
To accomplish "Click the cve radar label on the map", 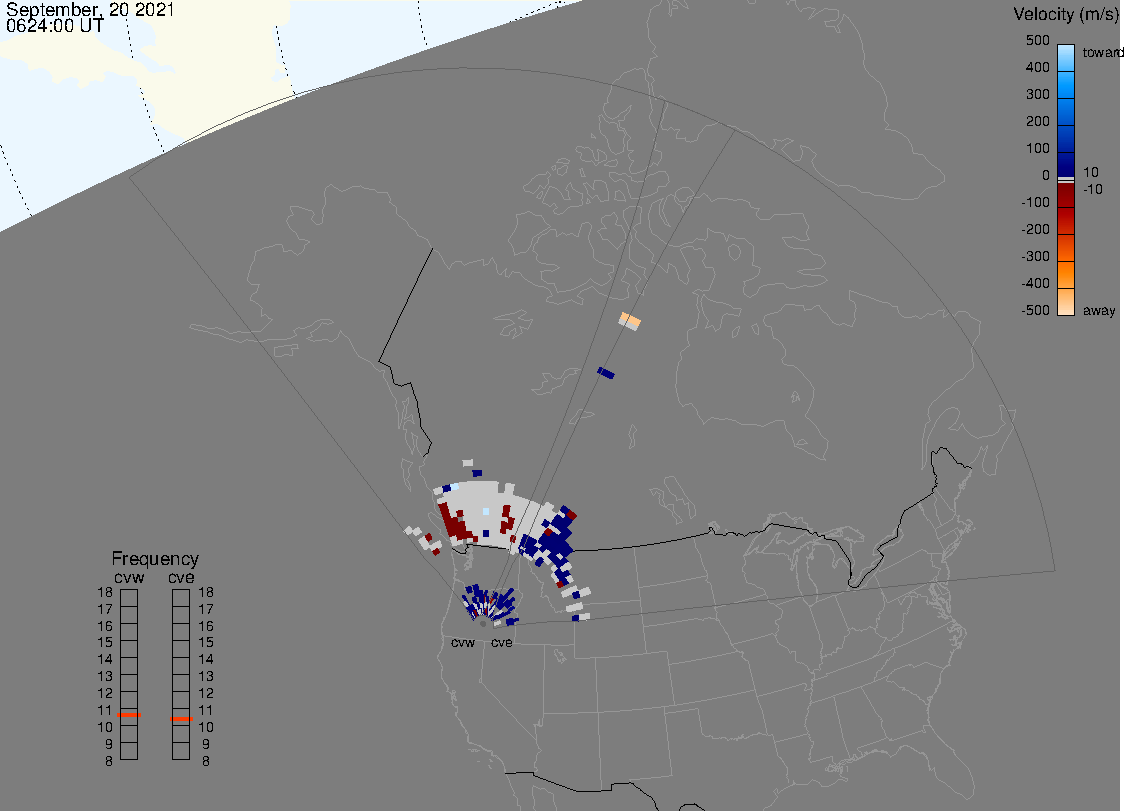I will click(501, 642).
